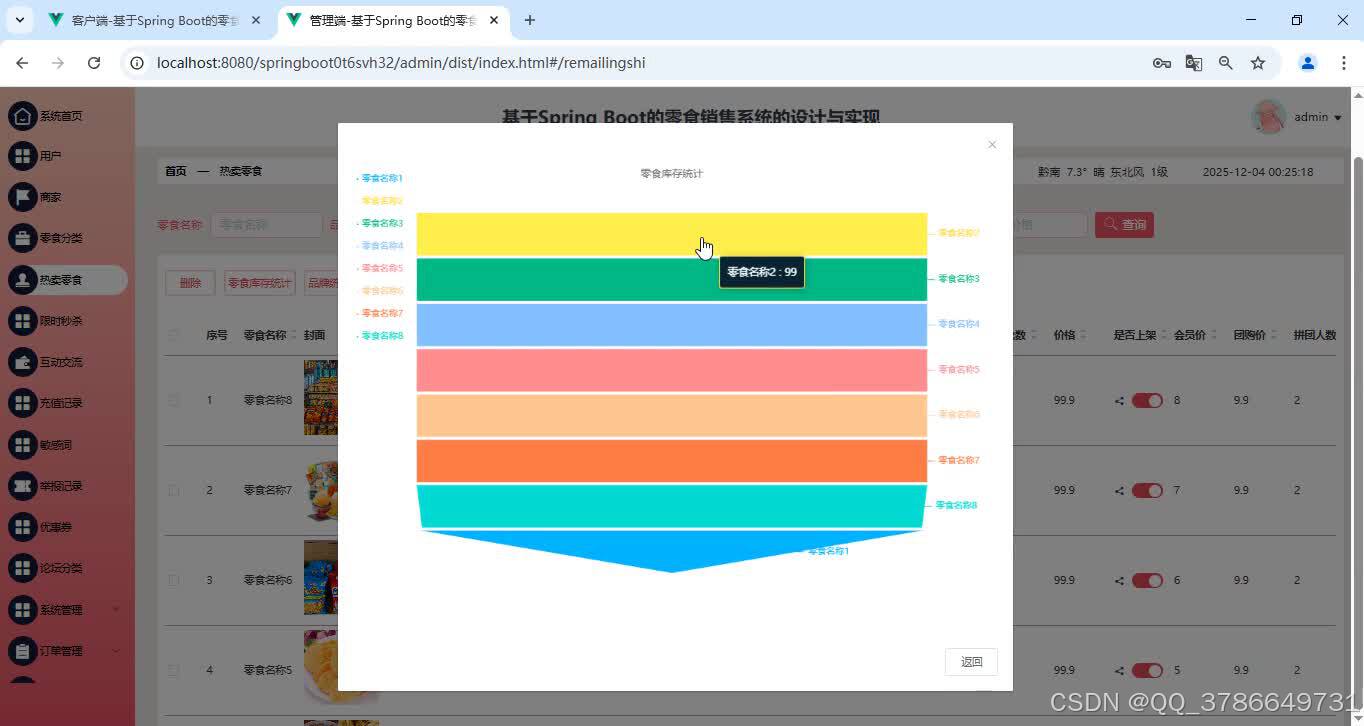
Task: Click the orange 零食名称7 funnel segment
Action: 672,461
